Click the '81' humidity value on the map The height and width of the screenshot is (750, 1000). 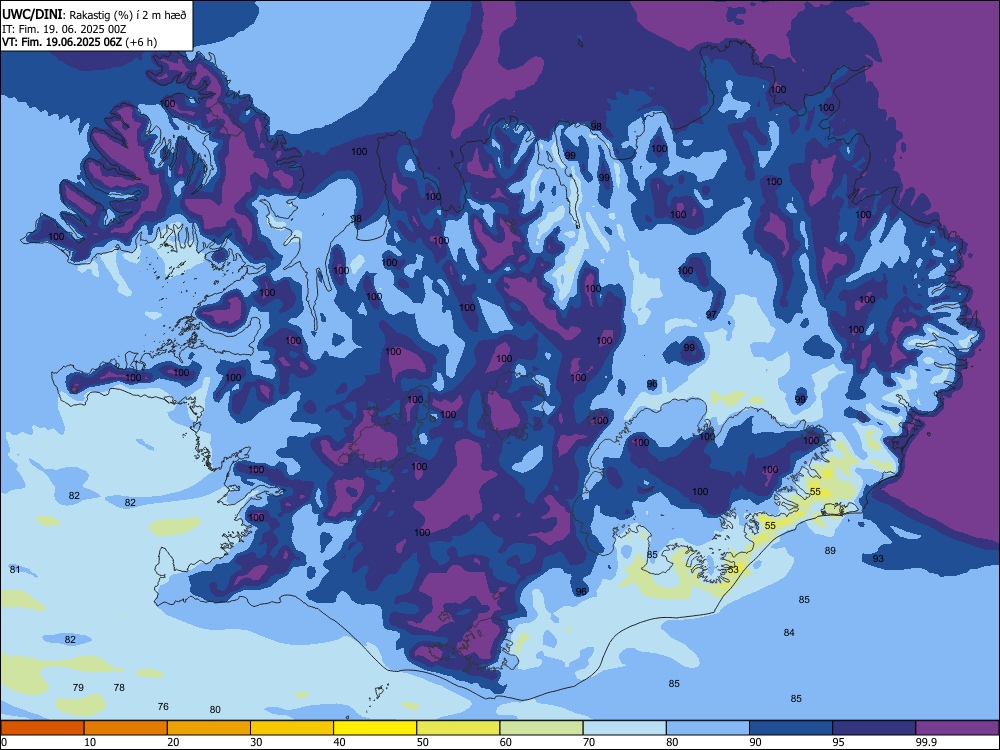point(15,570)
